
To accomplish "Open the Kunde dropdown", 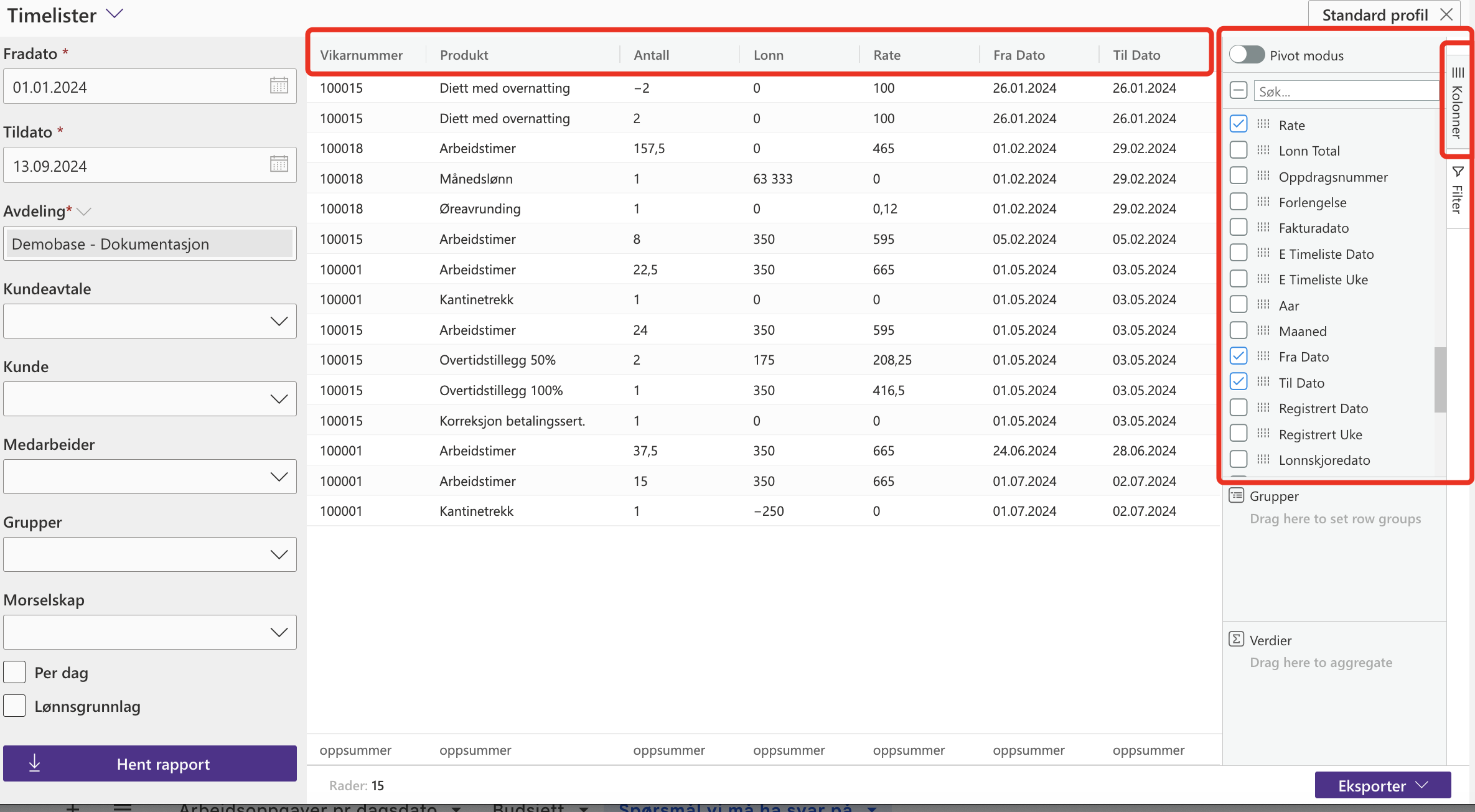I will pos(150,399).
